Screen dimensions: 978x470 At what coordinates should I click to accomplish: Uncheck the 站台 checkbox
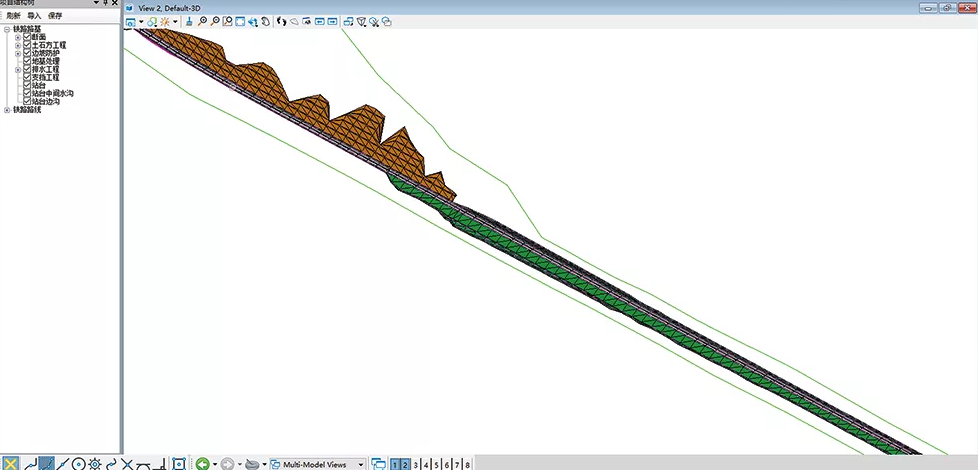(x=27, y=85)
